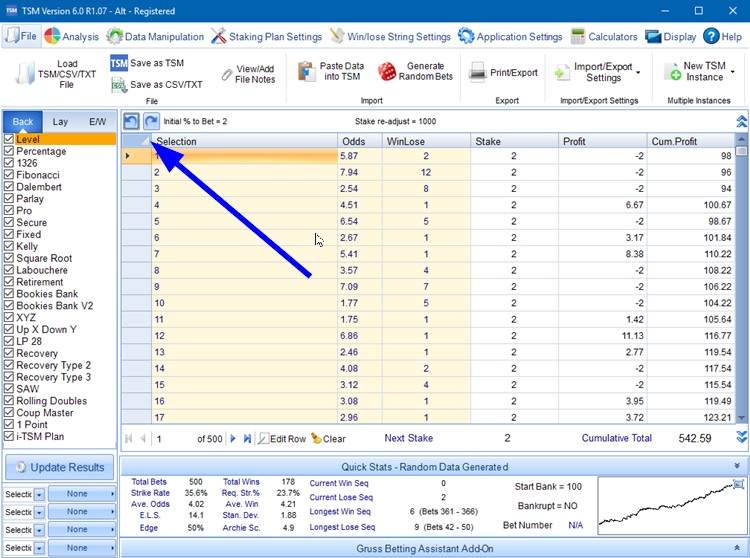Screen dimensions: 750x558
Task: Open the first None dropdown at bottom left
Action: 79,494
